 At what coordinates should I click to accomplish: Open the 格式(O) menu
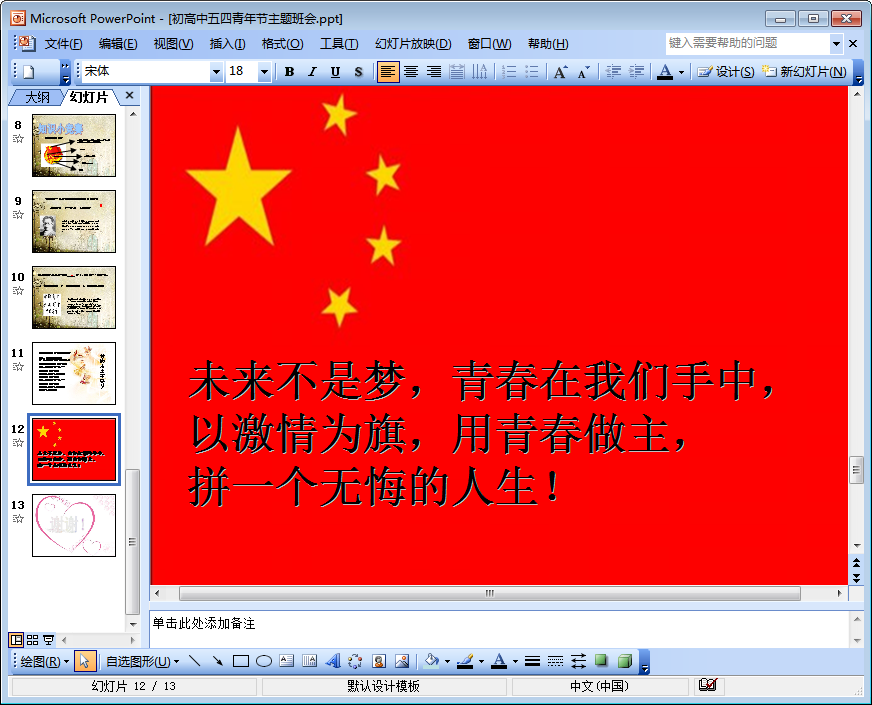click(x=283, y=44)
